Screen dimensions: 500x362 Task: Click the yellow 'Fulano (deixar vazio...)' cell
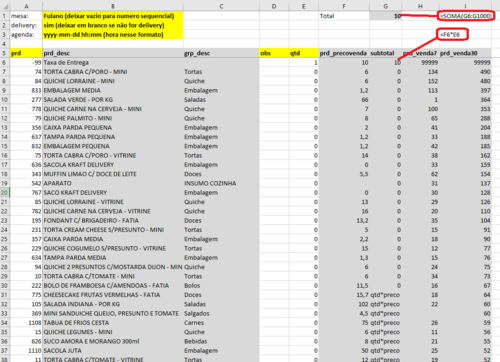pos(113,16)
